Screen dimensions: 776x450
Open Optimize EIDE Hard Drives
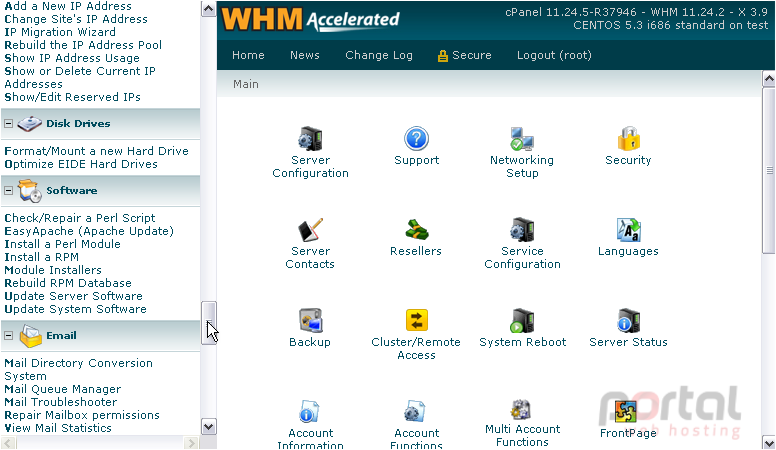(x=81, y=164)
